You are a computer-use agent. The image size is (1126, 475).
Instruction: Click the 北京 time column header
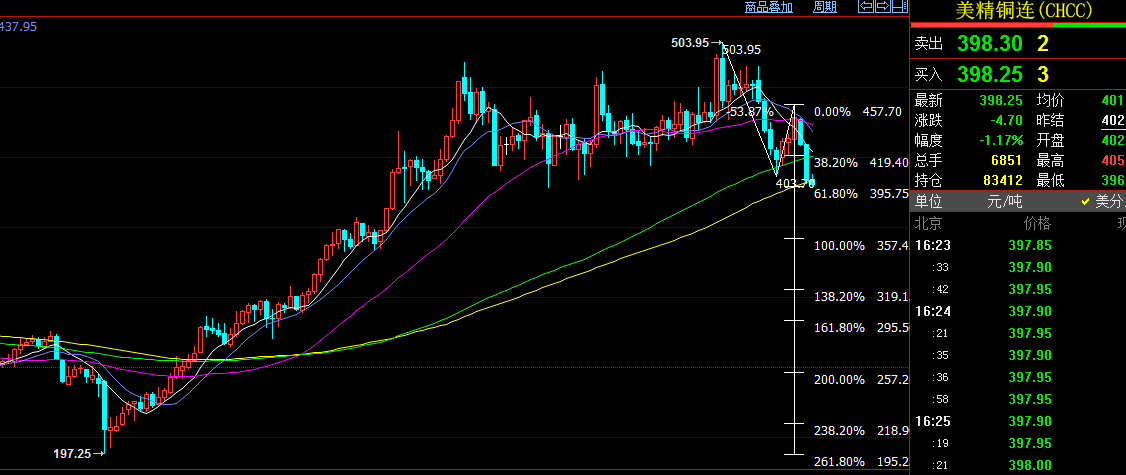(929, 223)
